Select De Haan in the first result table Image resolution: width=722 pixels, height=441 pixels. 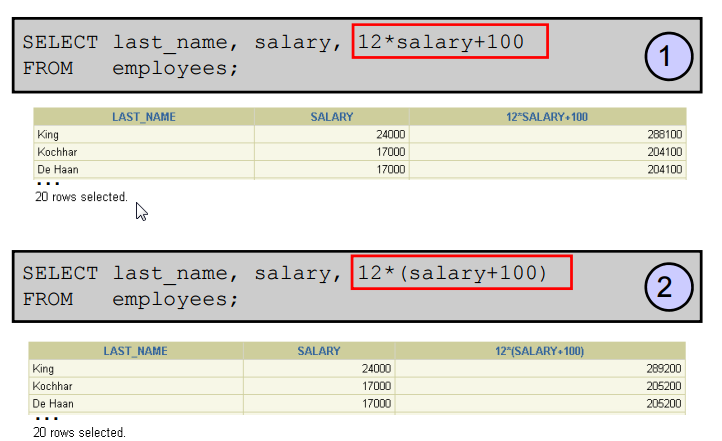click(58, 169)
